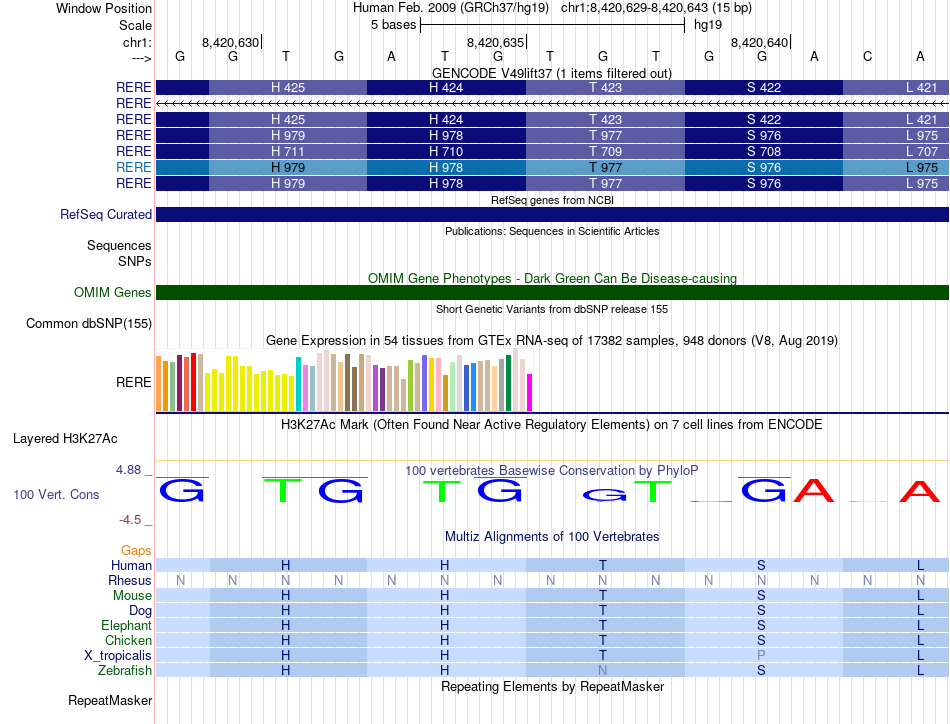The height and width of the screenshot is (724, 950).
Task: Click the N residue in Zebrafish row
Action: tap(602, 671)
